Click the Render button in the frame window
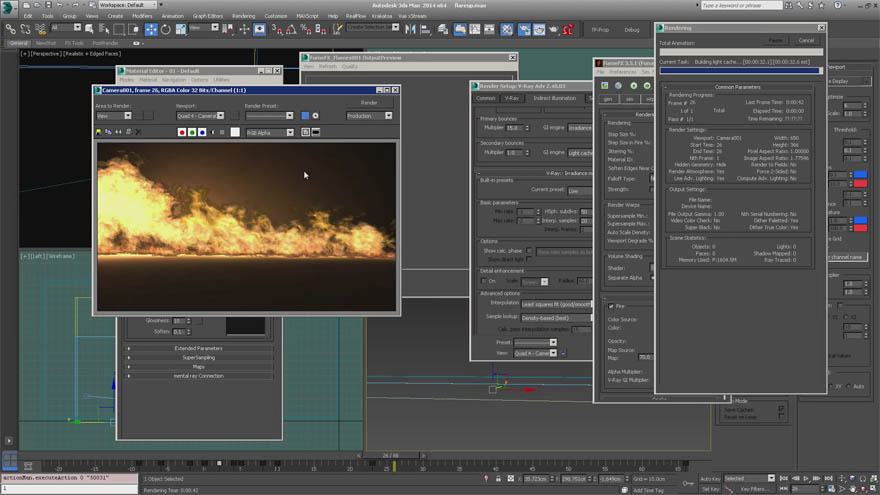This screenshot has height=495, width=880. tap(369, 103)
